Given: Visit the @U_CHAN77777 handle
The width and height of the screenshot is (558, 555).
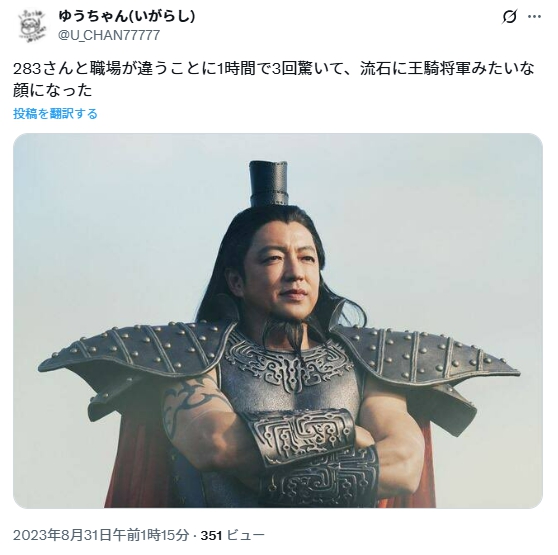Looking at the screenshot, I should click(109, 35).
